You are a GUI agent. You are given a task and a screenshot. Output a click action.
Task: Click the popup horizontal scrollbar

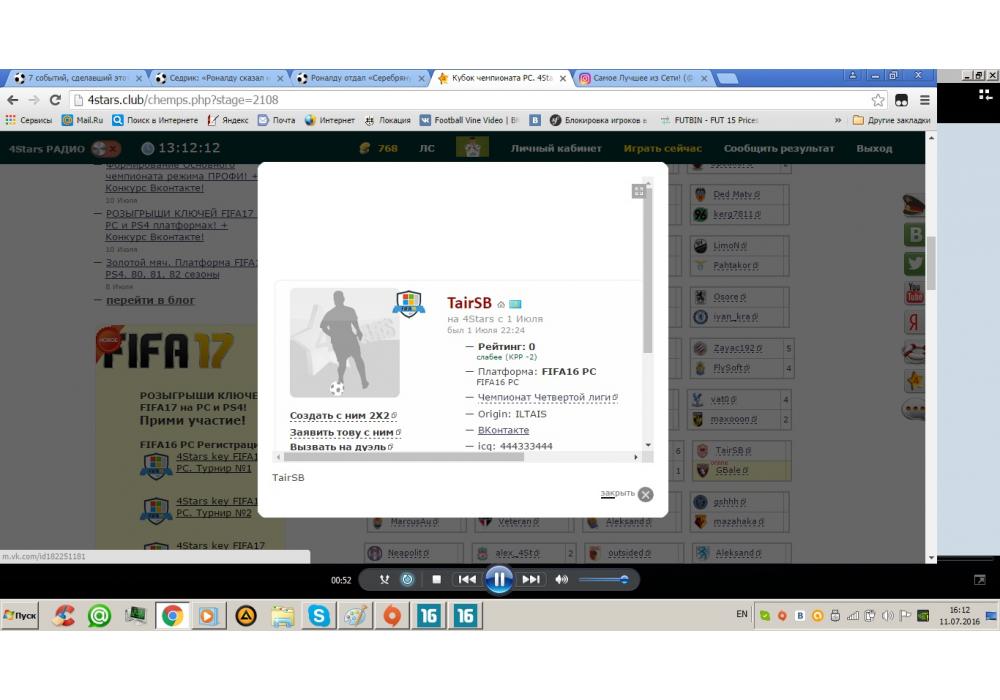[403, 457]
